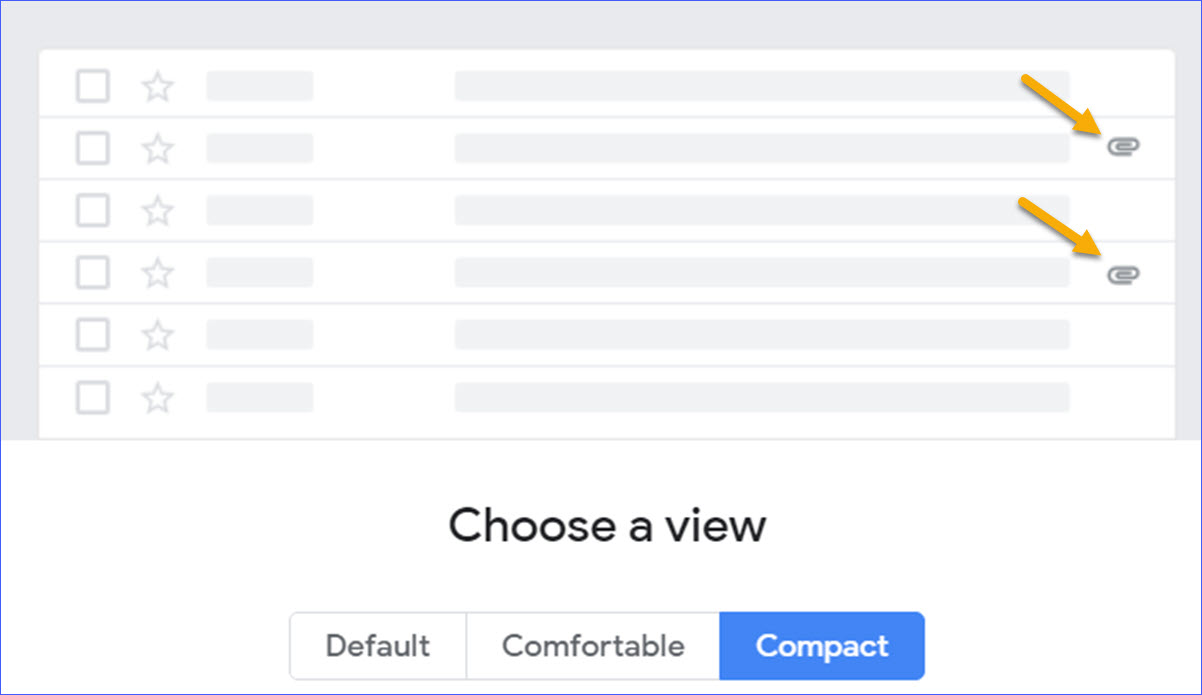
Task: Select the checkbox of the last email
Action: click(x=92, y=398)
